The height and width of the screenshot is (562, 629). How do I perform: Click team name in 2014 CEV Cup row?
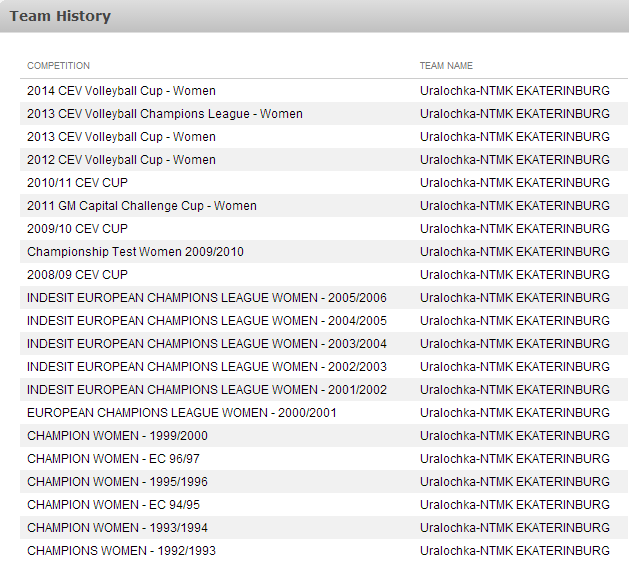515,91
